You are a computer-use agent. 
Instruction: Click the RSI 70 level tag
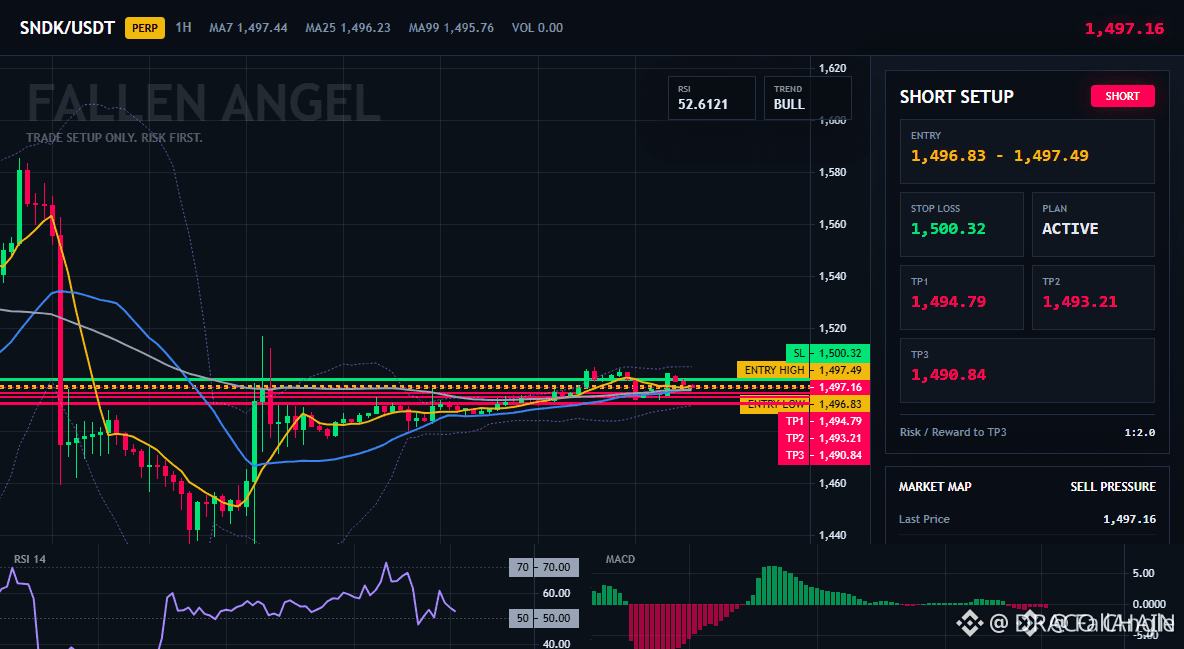(544, 567)
